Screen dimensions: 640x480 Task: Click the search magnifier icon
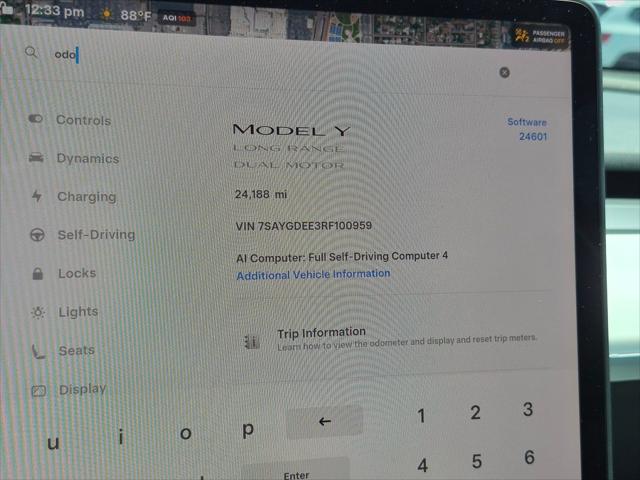pyautogui.click(x=31, y=53)
